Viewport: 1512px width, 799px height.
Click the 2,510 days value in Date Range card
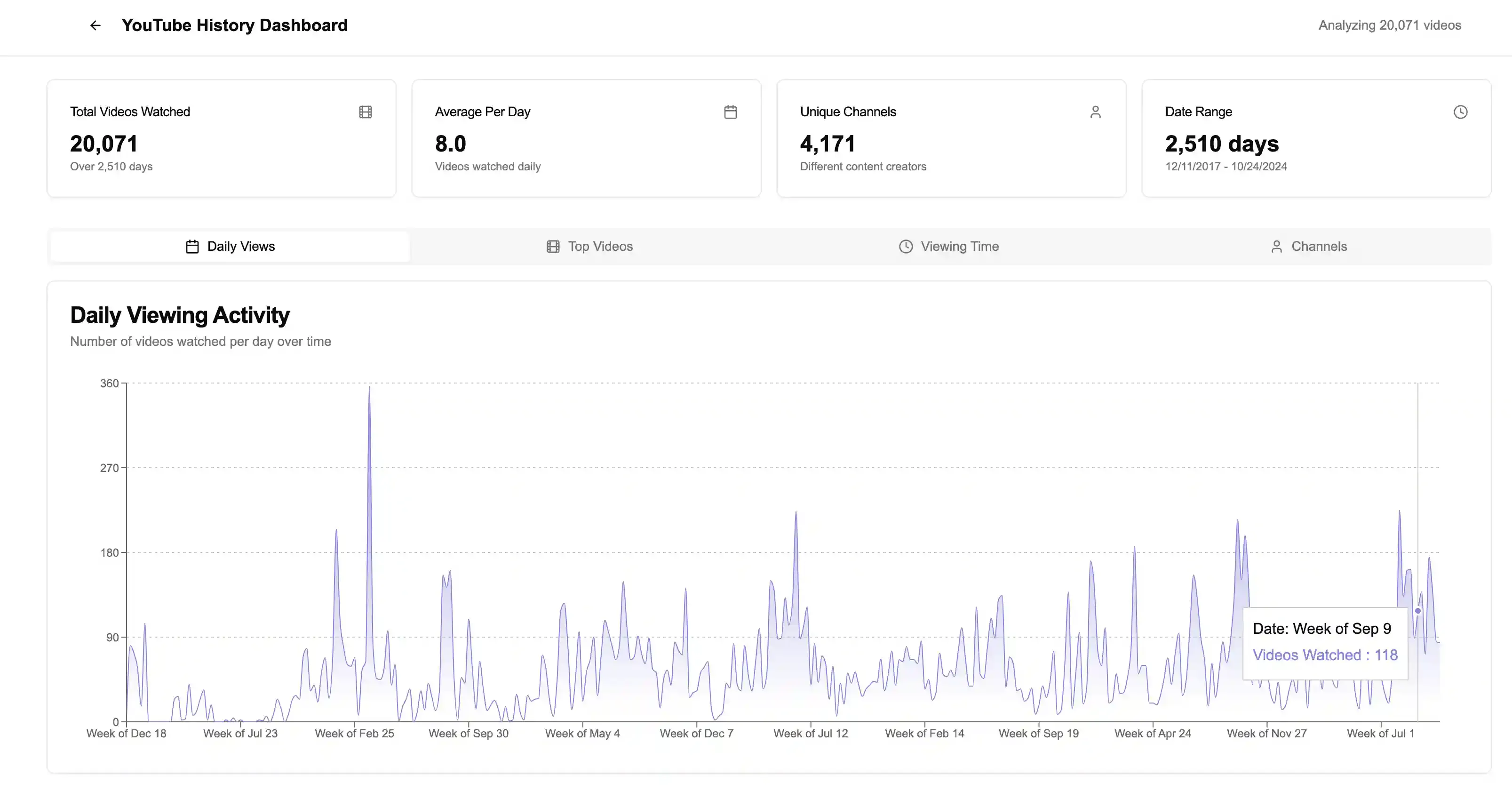(x=1221, y=144)
